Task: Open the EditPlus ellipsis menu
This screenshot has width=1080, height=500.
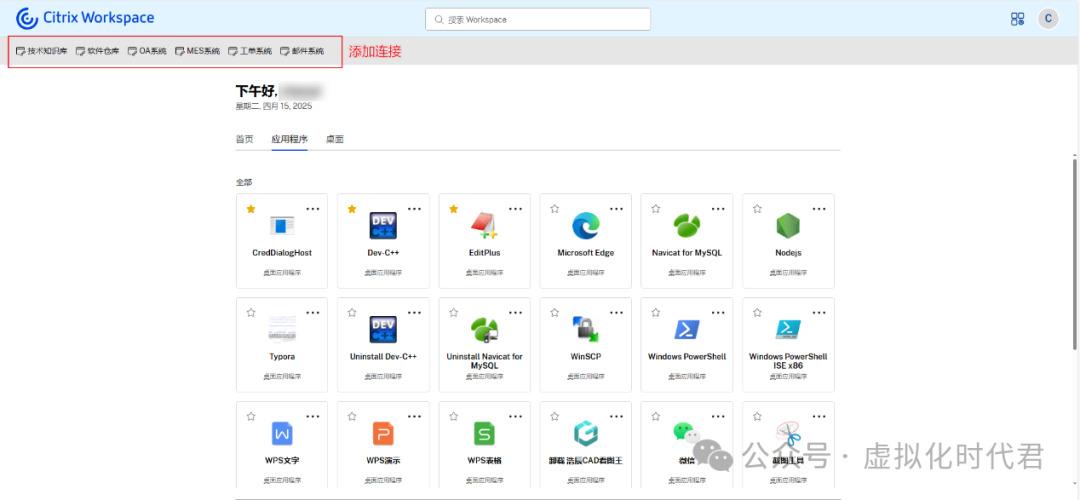Action: click(515, 209)
